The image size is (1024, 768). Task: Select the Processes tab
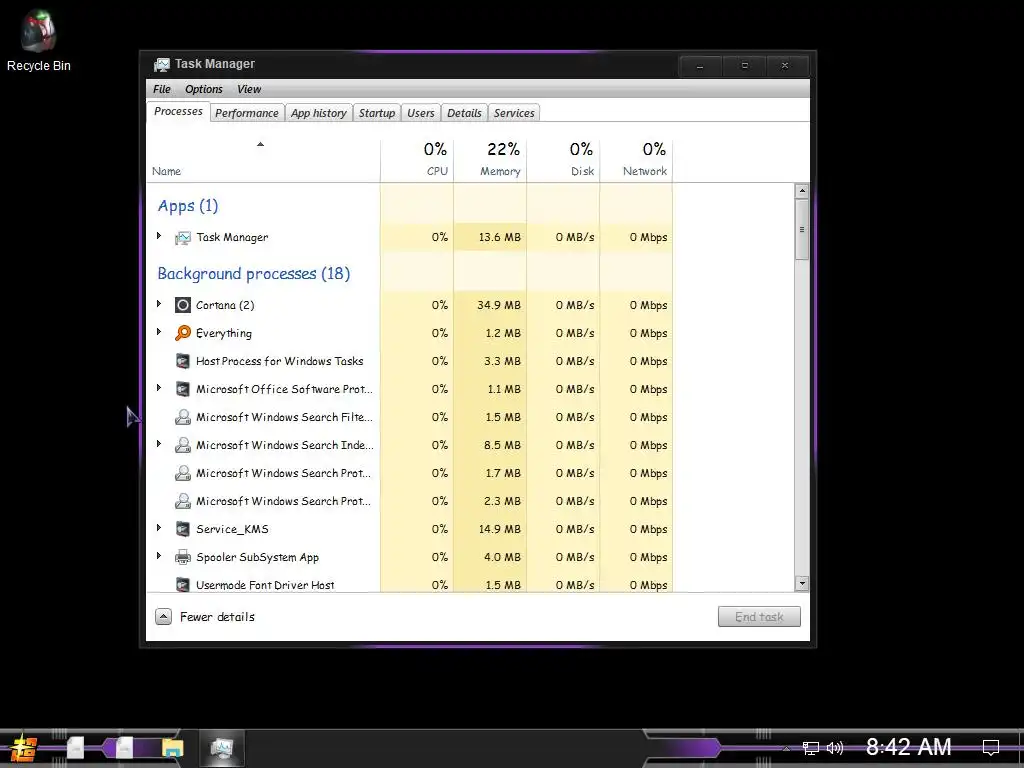[178, 112]
